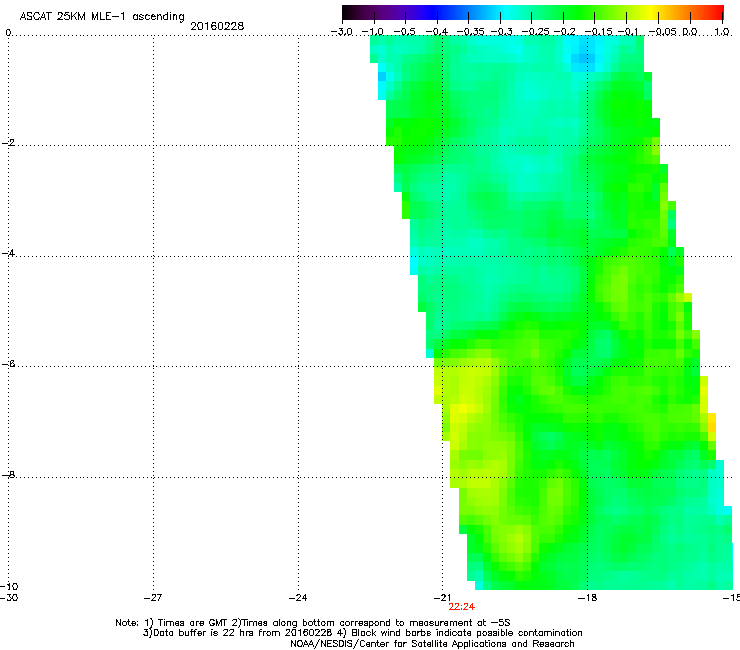Screen dimensions: 740x650
Task: Click the -24 longitude axis label
Action: [298, 598]
